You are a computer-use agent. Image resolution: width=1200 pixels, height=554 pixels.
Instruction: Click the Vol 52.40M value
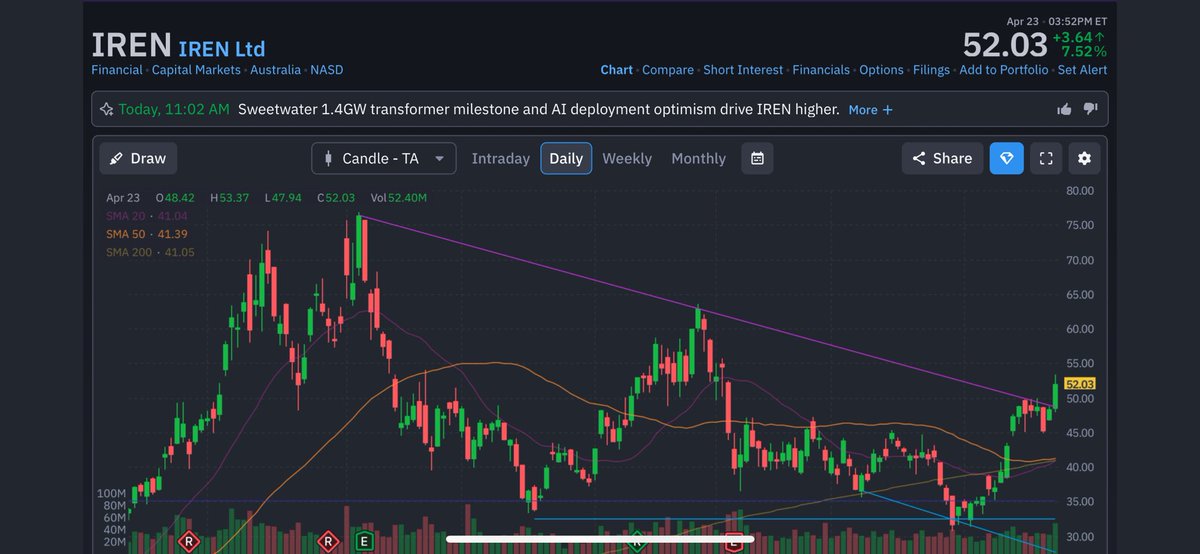[x=398, y=198]
